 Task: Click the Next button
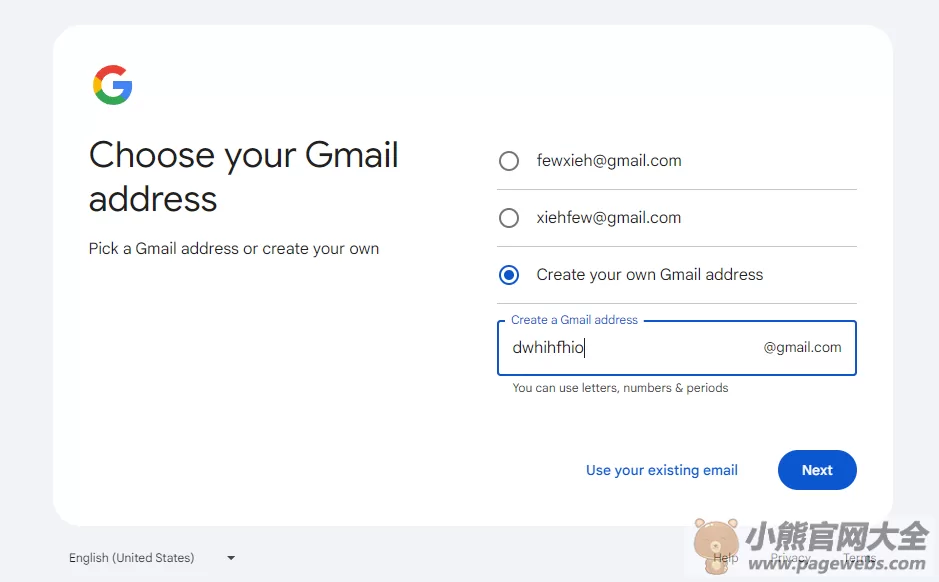[x=817, y=470]
